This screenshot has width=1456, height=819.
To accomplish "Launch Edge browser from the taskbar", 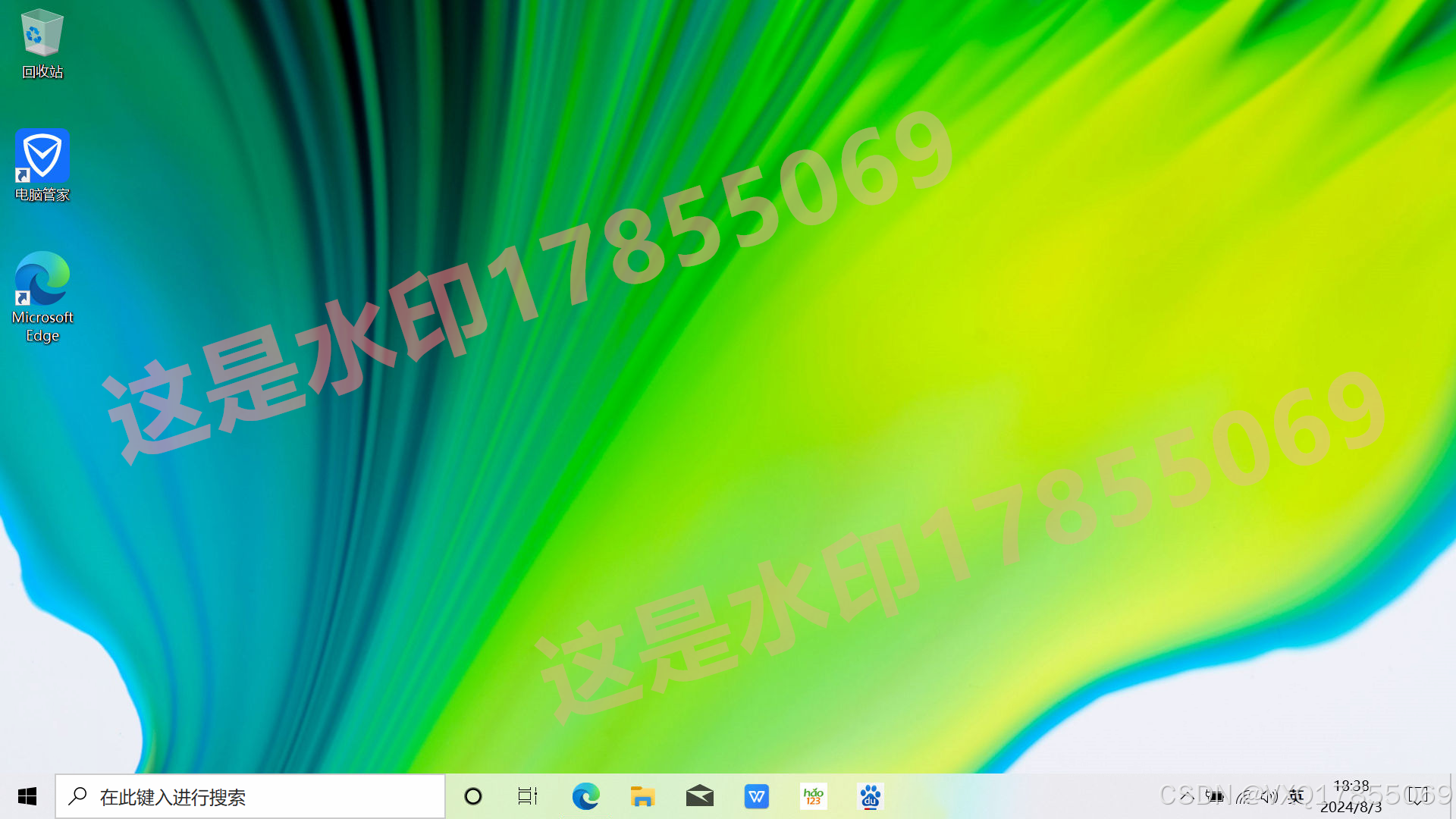I will pyautogui.click(x=585, y=796).
